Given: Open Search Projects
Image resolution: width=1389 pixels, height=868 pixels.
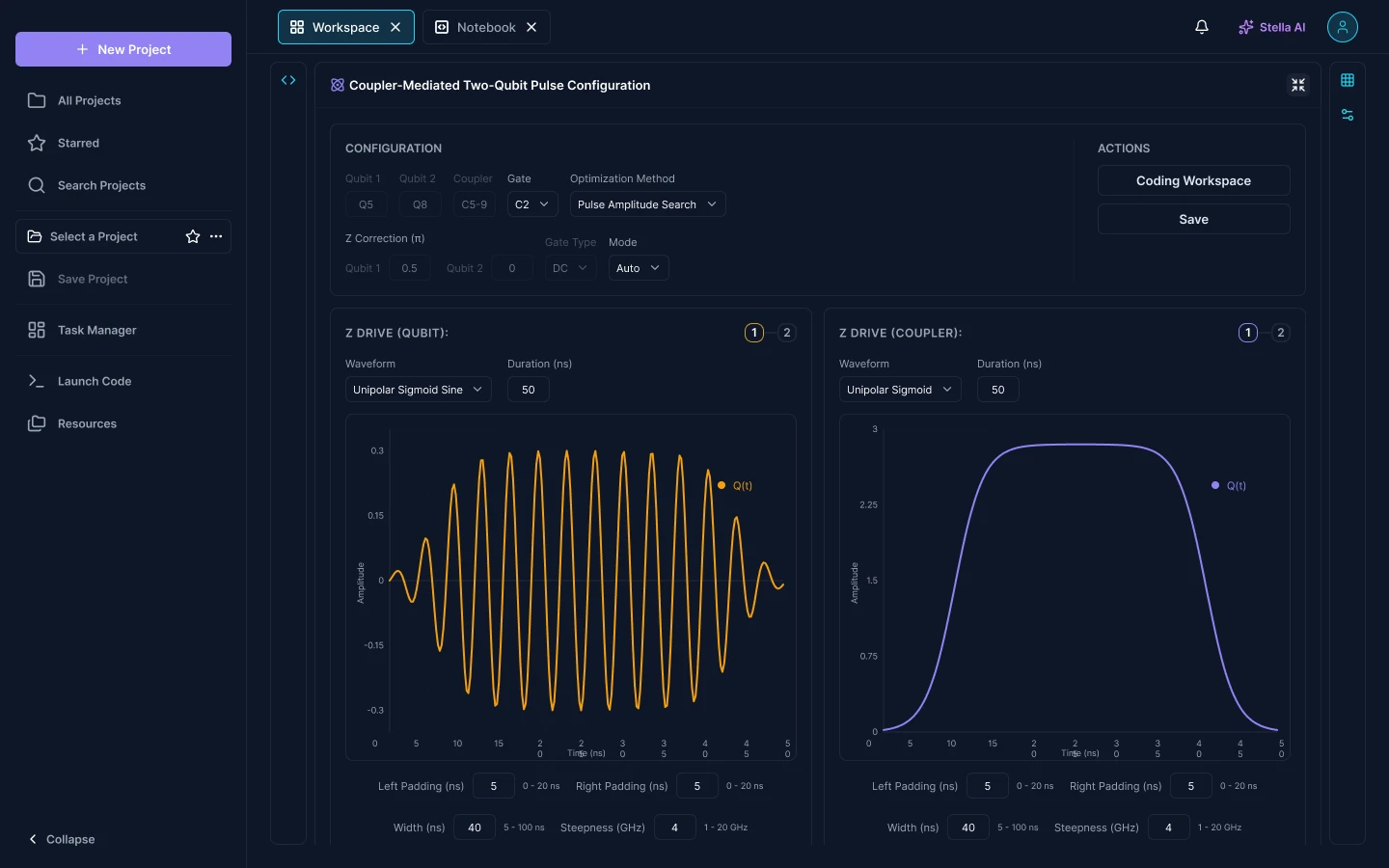Looking at the screenshot, I should click(x=123, y=185).
